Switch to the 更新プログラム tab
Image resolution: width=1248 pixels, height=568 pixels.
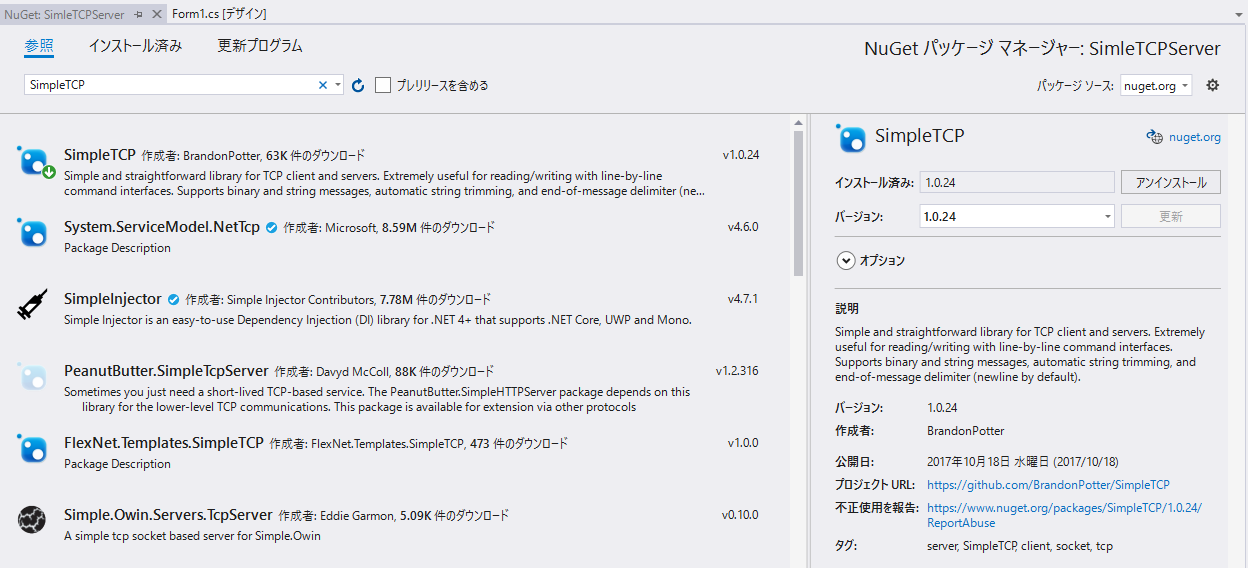[260, 46]
